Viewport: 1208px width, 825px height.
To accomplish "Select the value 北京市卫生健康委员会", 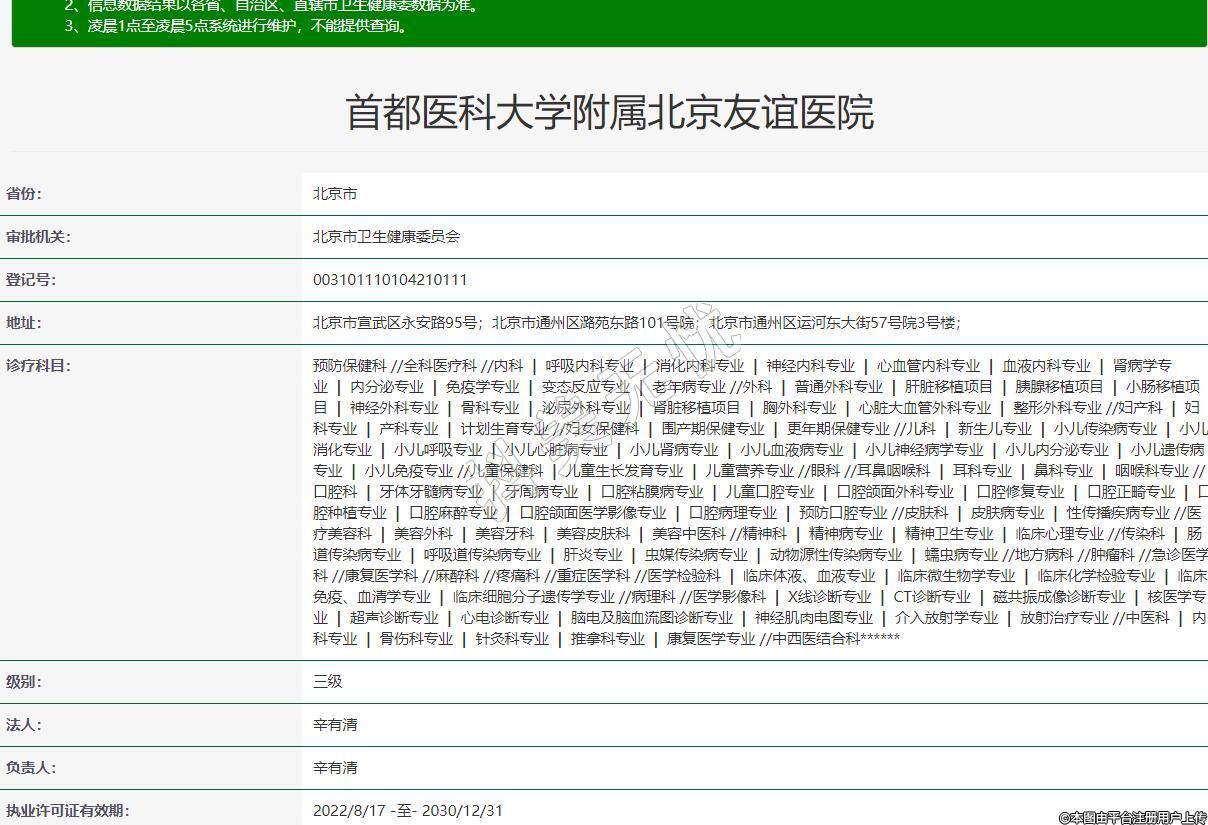I will click(x=386, y=237).
